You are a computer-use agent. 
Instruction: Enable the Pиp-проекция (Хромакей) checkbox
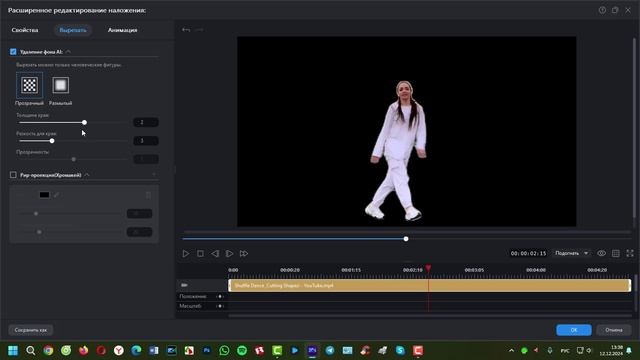click(x=13, y=175)
